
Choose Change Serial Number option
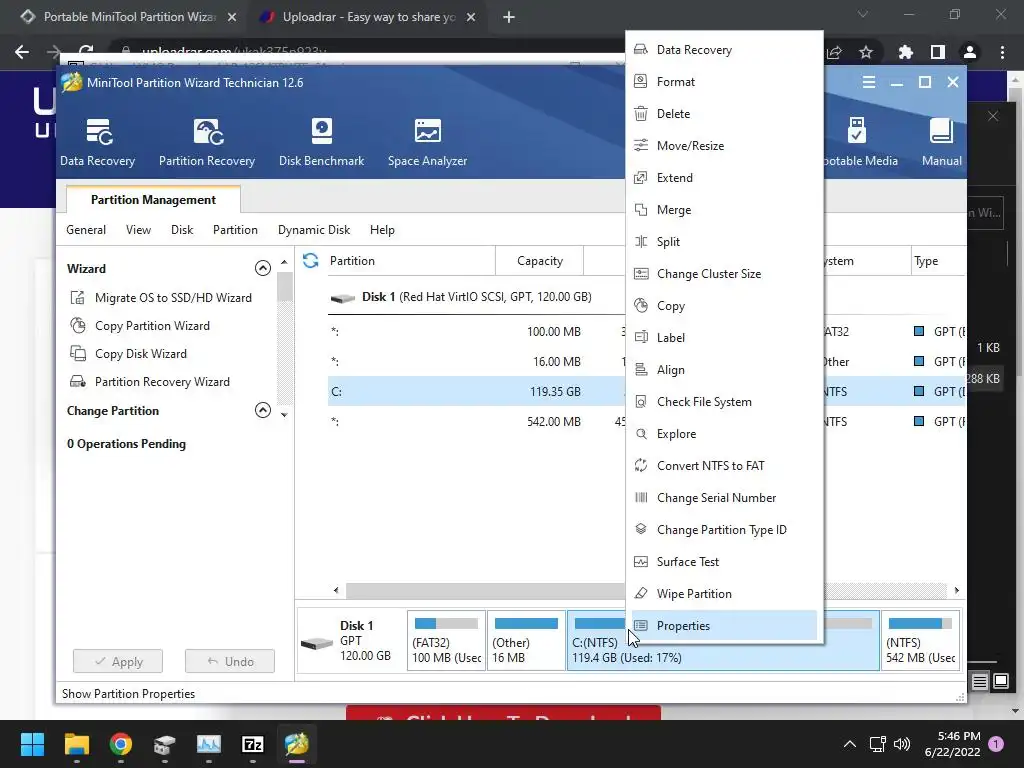click(x=724, y=498)
